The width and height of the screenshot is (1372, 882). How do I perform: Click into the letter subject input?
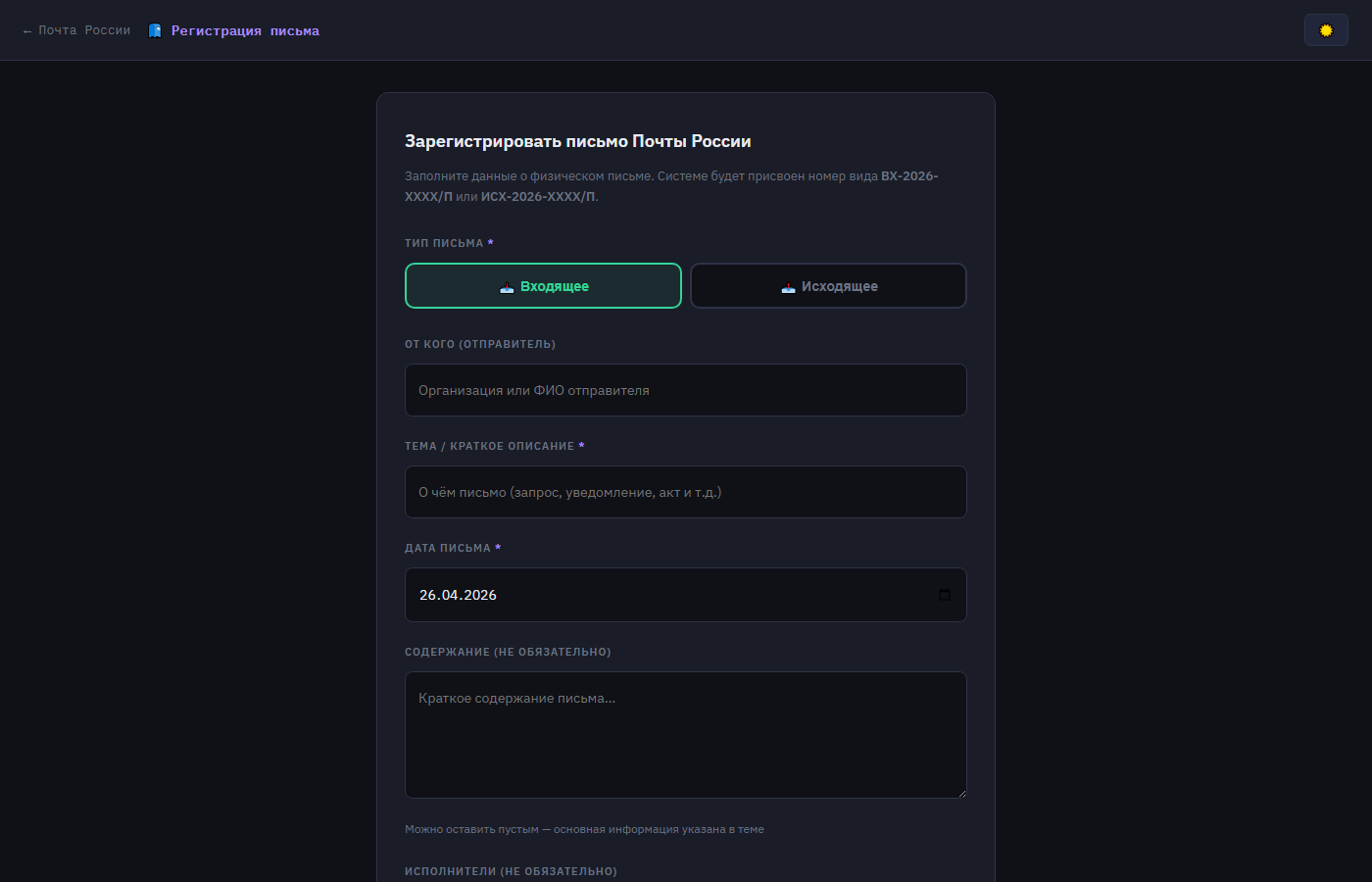pyautogui.click(x=685, y=492)
